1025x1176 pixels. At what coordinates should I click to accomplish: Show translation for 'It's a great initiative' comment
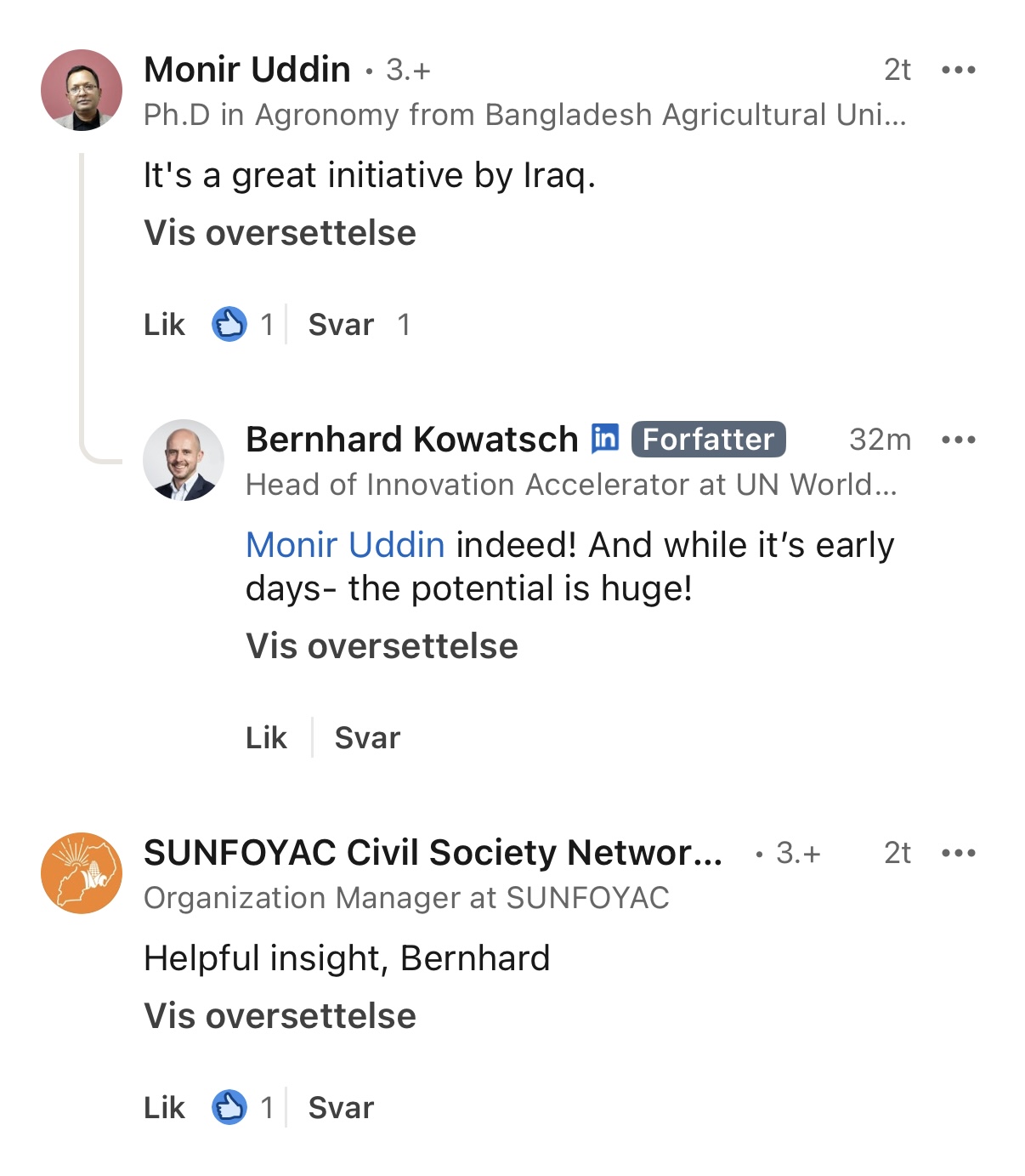click(x=280, y=233)
